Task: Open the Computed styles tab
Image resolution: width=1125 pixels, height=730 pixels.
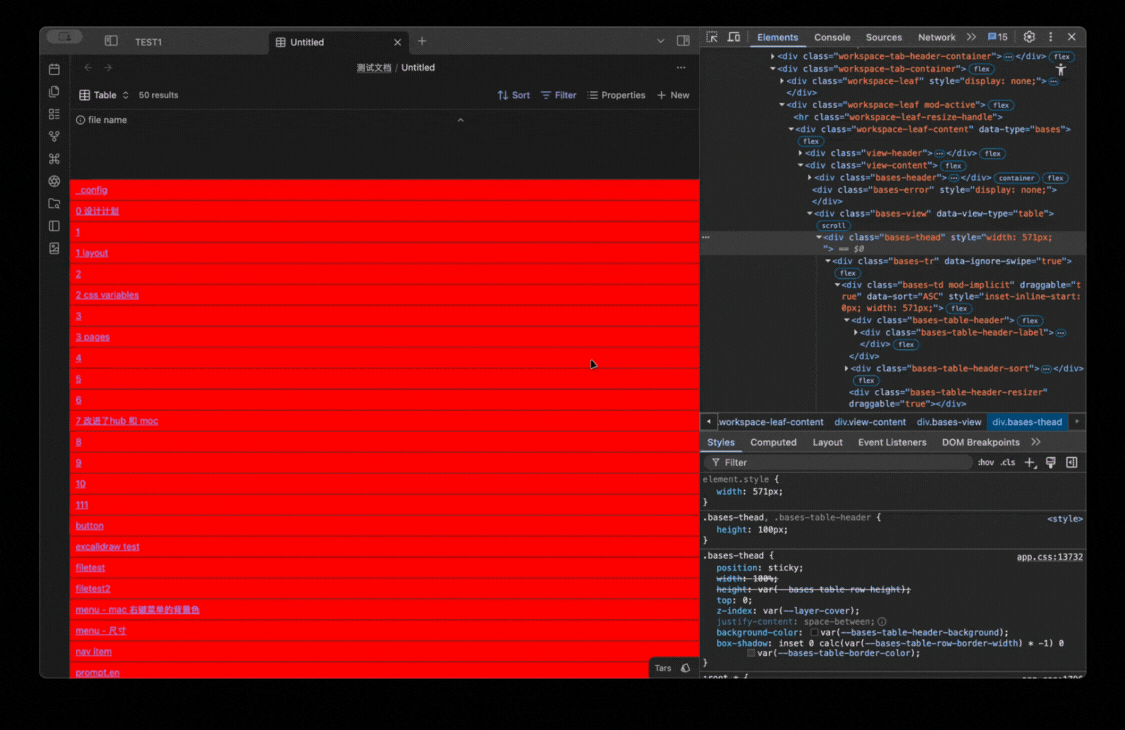Action: tap(773, 442)
